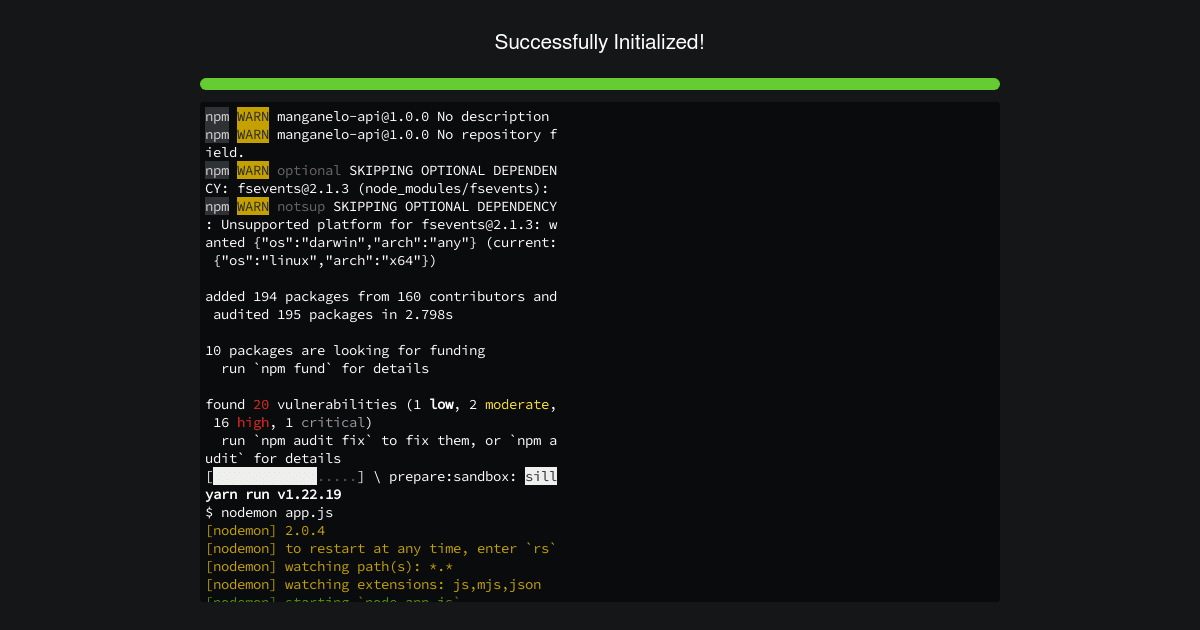Screen dimensions: 1200x630
Task: Click the moderate vulnerability label
Action: [x=517, y=404]
